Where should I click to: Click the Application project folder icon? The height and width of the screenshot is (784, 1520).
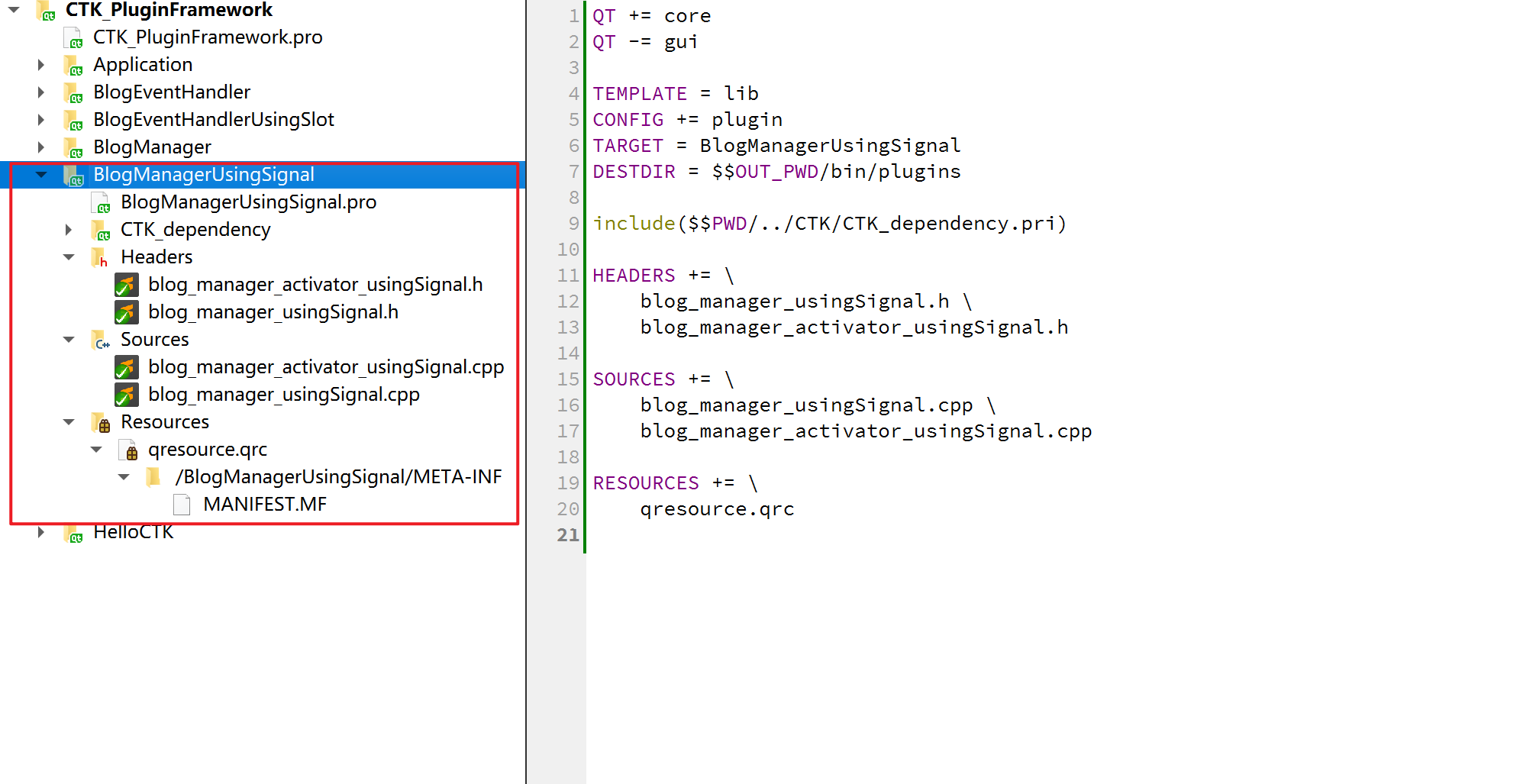click(73, 65)
